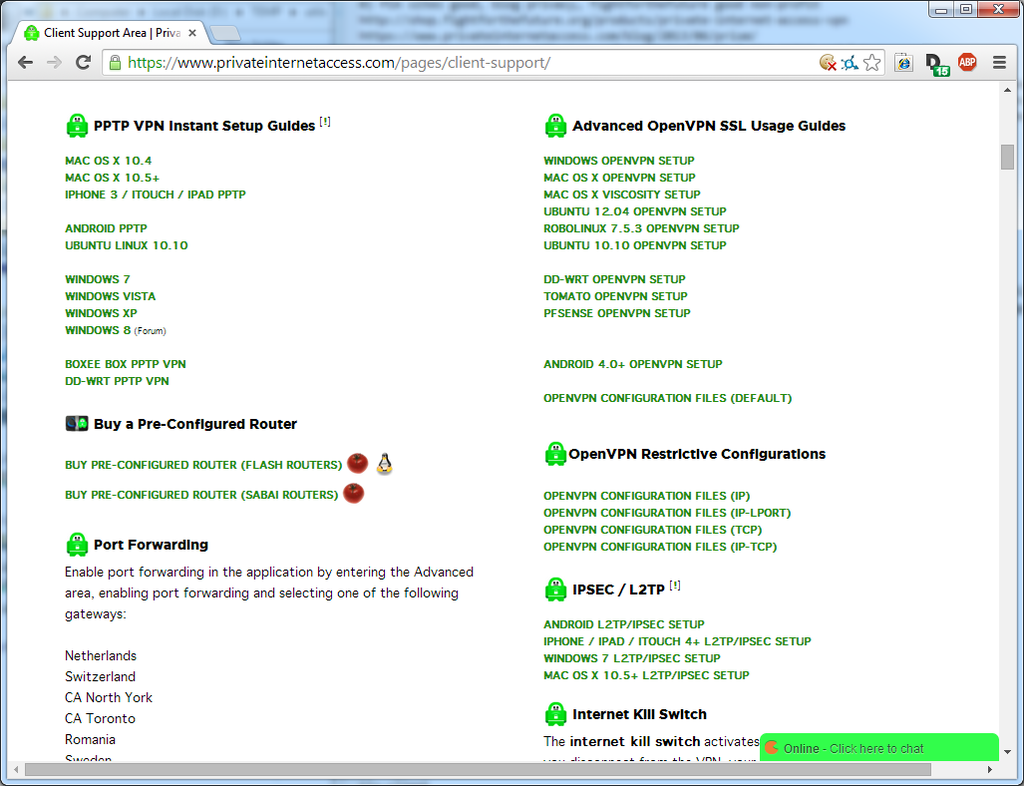Click the Online - Click here to chat button
The image size is (1024, 786).
pyautogui.click(x=879, y=748)
